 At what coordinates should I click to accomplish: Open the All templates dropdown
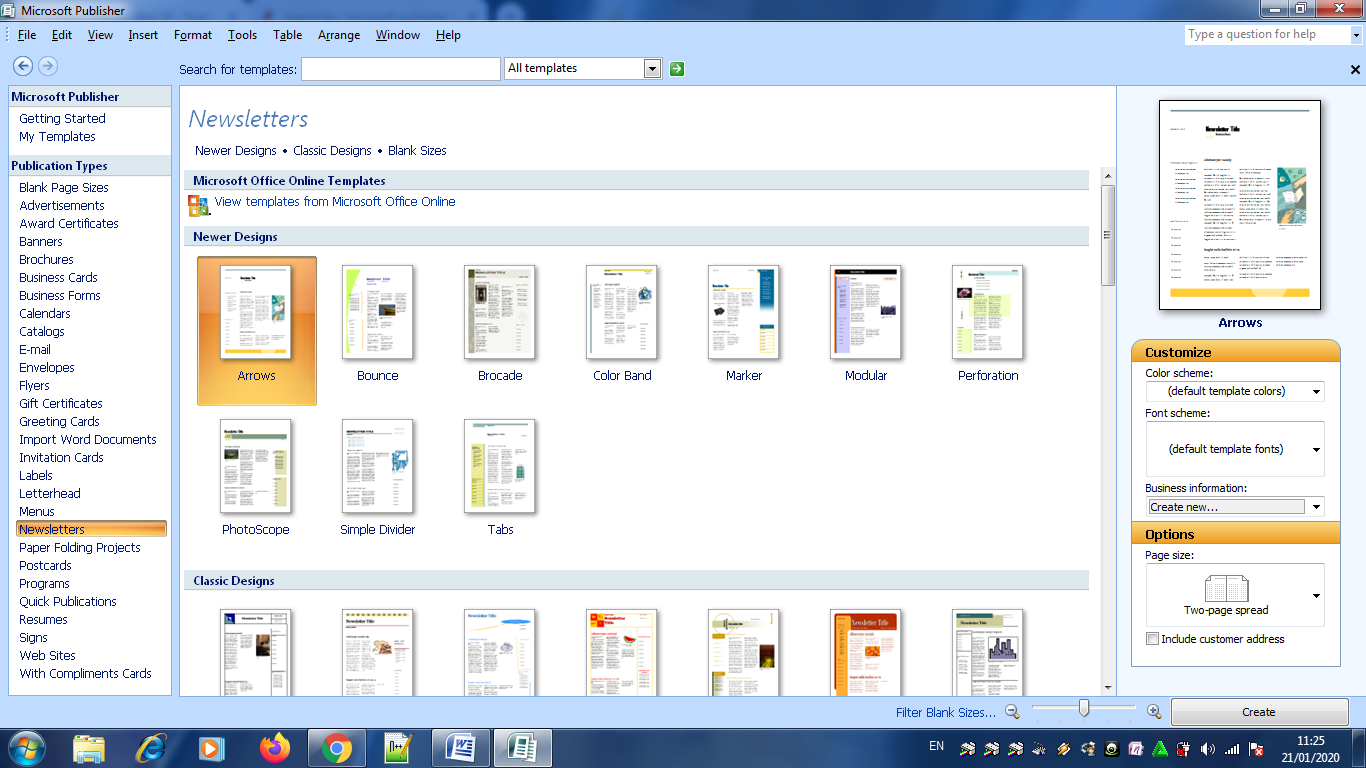652,68
